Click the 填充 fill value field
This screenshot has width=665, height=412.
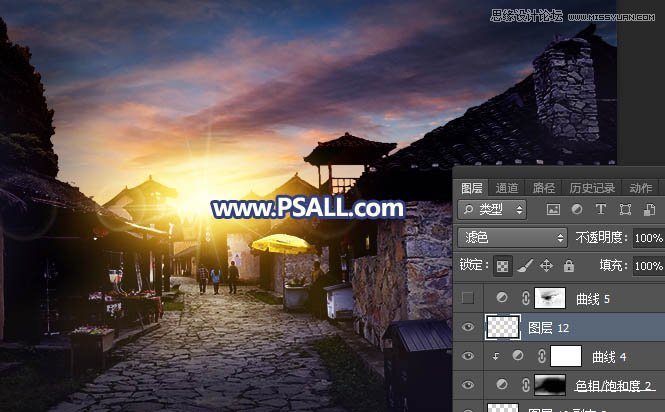(x=648, y=266)
